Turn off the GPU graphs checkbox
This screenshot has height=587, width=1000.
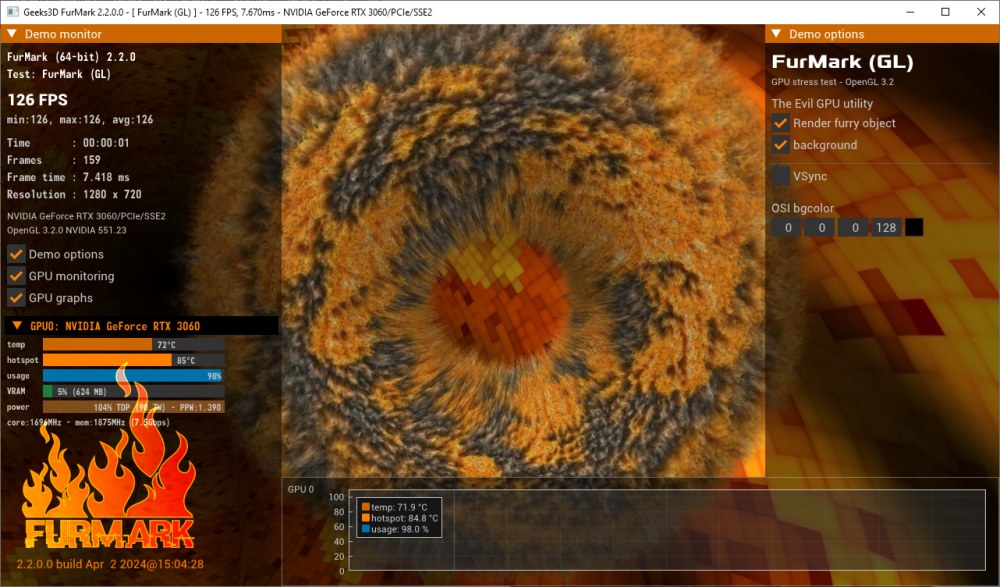click(x=16, y=297)
